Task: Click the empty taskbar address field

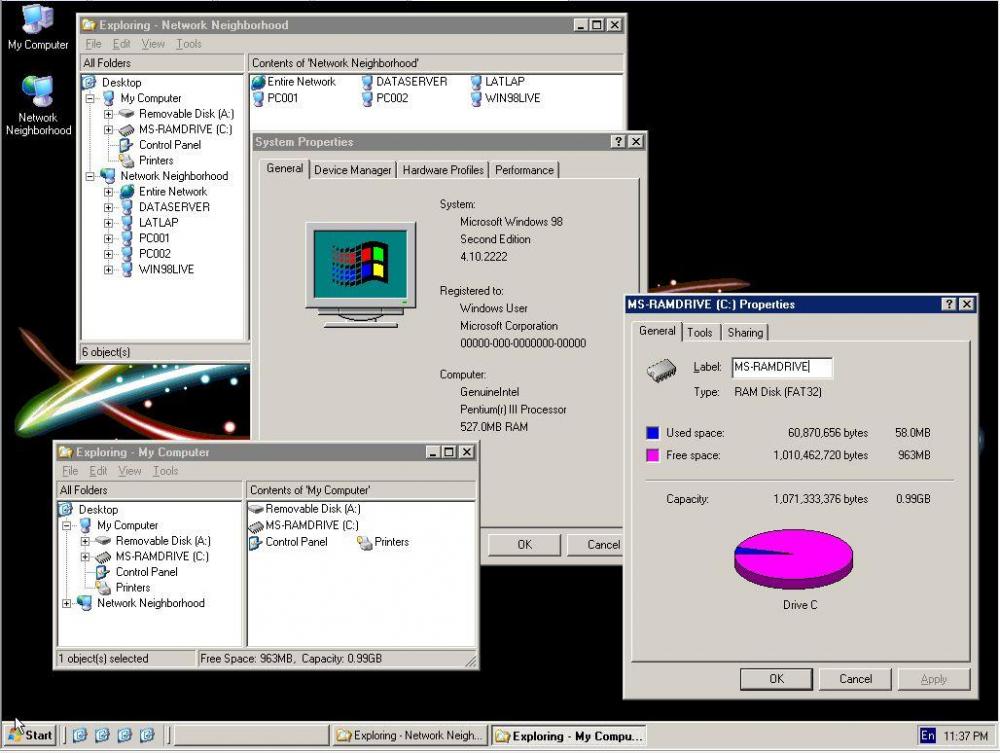Action: tap(251, 735)
